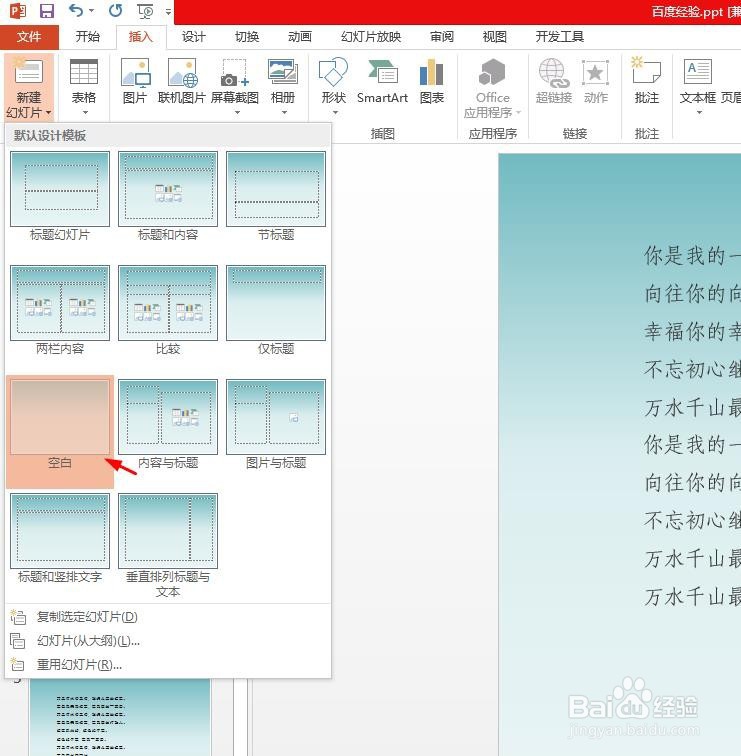Save the presentation with floppy disk icon

[47, 11]
